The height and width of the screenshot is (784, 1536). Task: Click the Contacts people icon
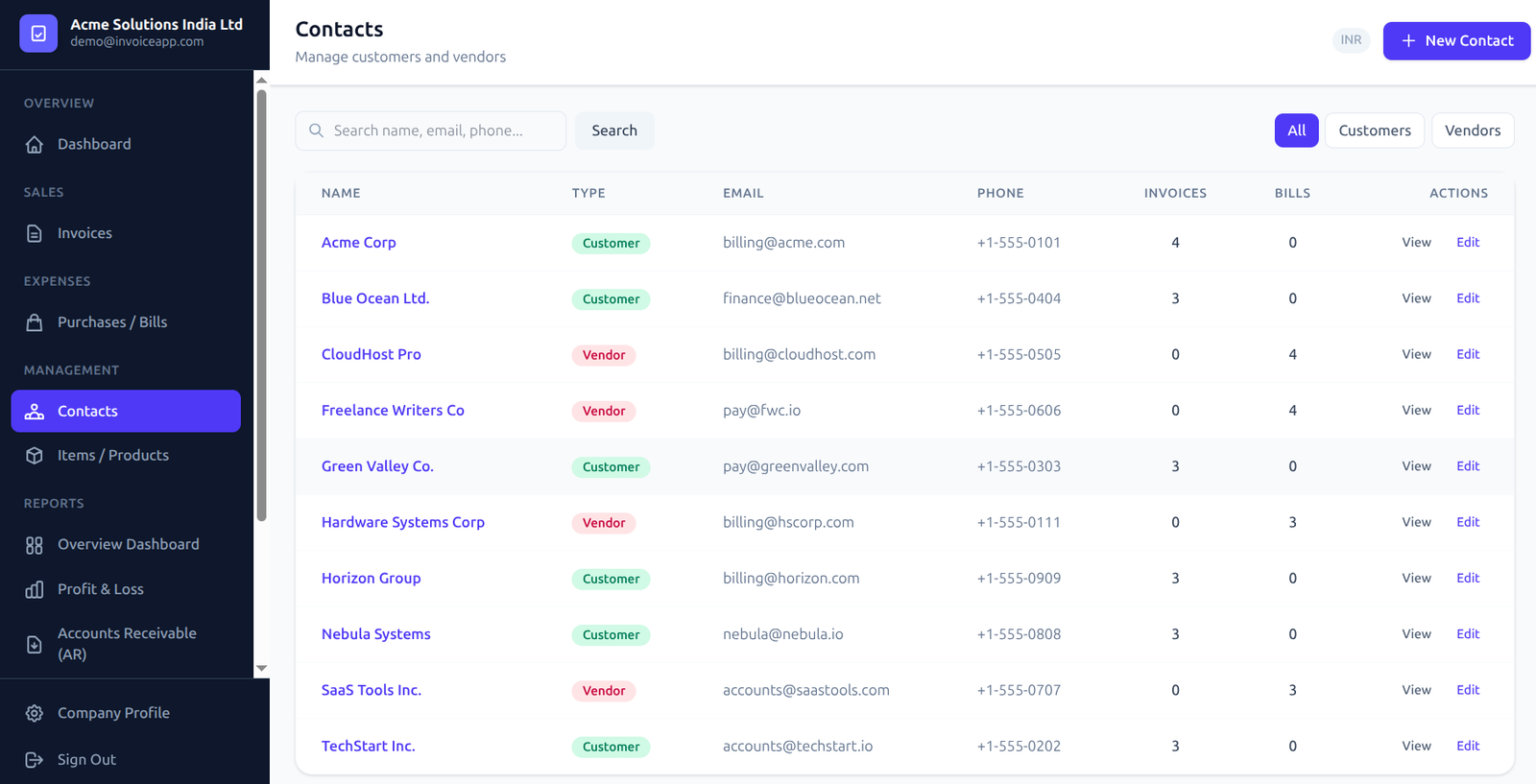click(x=35, y=411)
